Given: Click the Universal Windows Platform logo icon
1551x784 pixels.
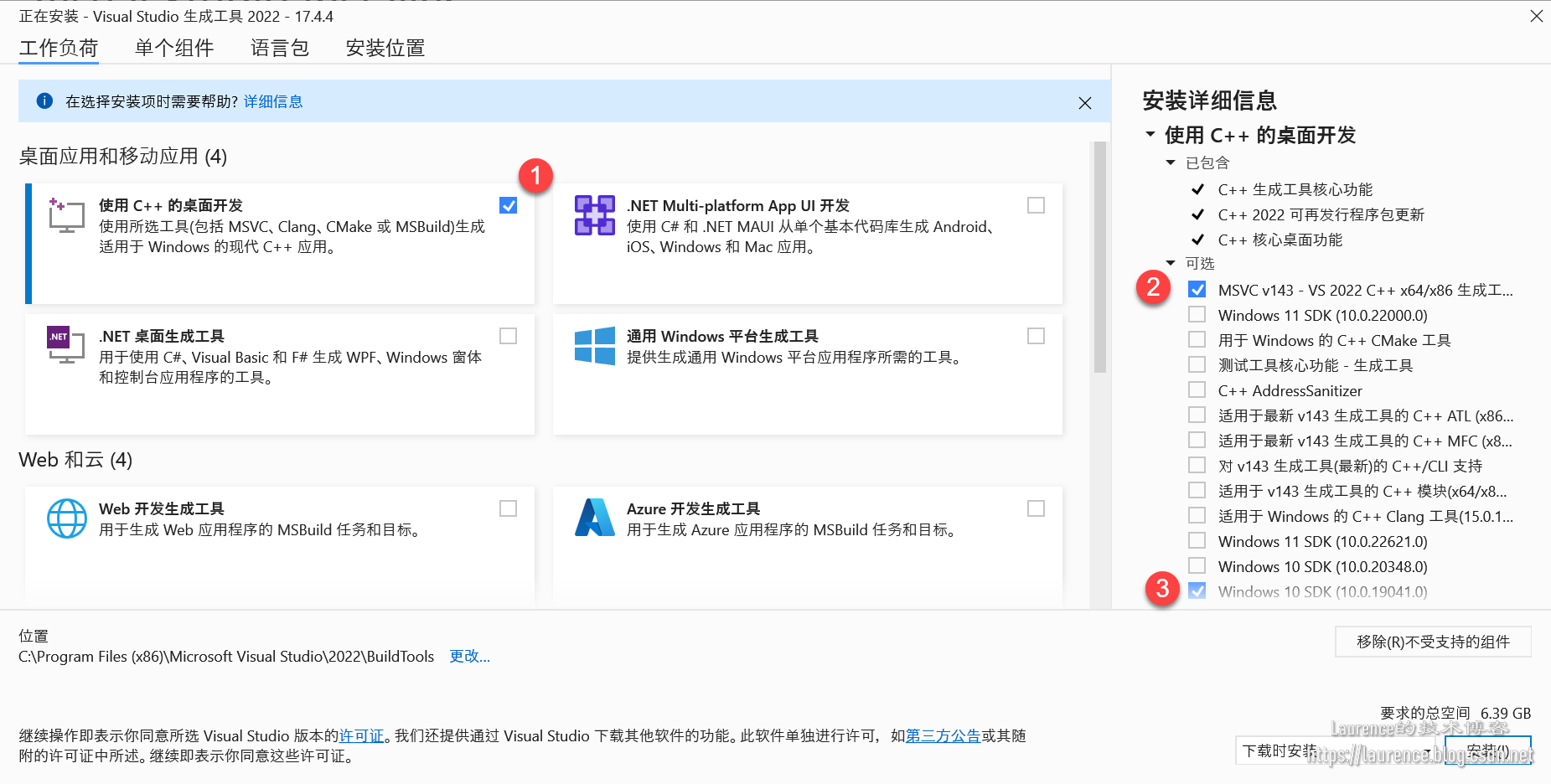Looking at the screenshot, I should pos(595,345).
